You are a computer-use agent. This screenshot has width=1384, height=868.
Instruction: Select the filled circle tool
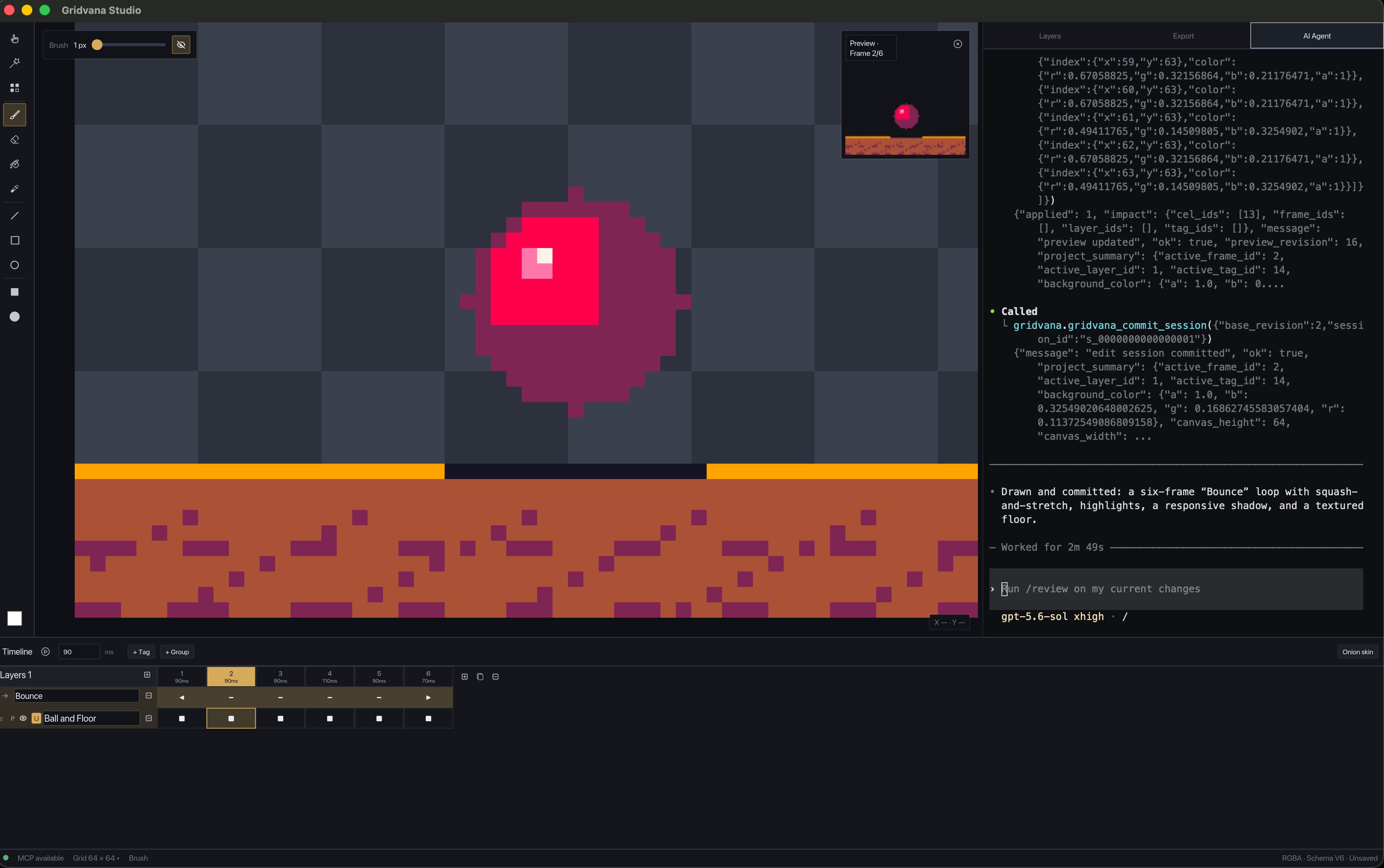(15, 317)
